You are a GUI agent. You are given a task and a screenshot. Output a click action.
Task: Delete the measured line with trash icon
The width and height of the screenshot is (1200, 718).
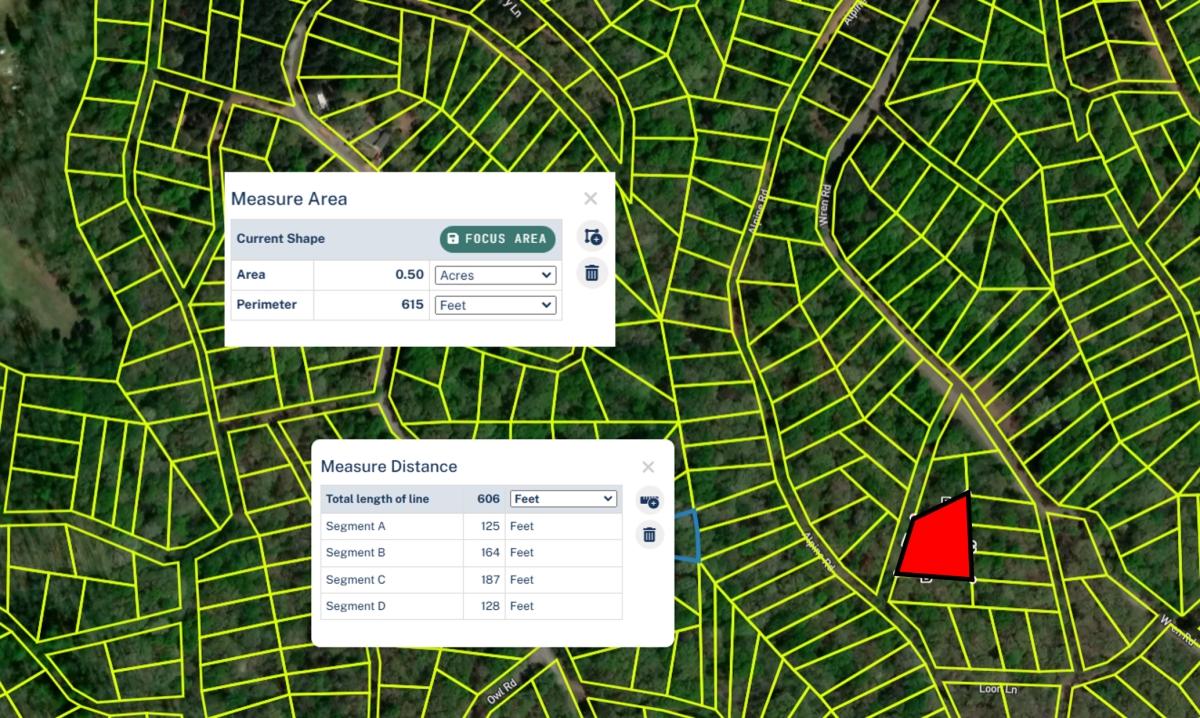point(649,535)
